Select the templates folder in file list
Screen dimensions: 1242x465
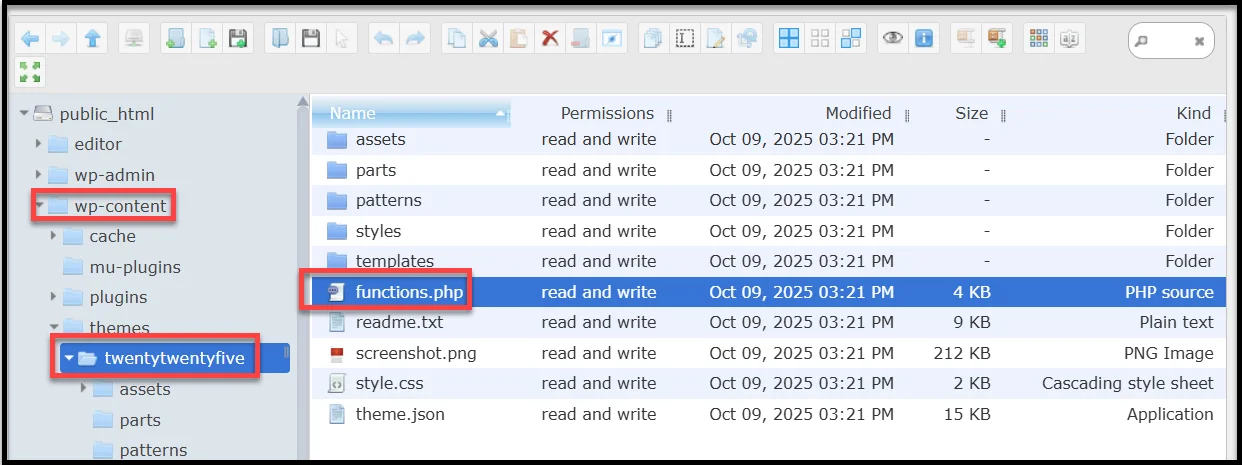pyautogui.click(x=768, y=261)
